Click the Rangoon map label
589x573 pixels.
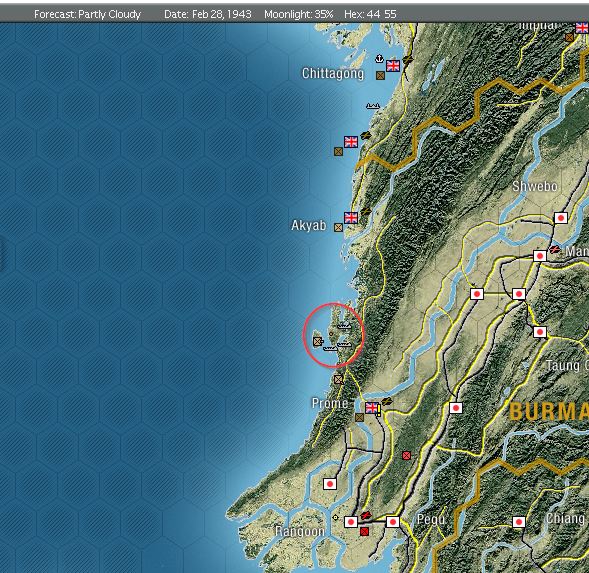click(299, 531)
